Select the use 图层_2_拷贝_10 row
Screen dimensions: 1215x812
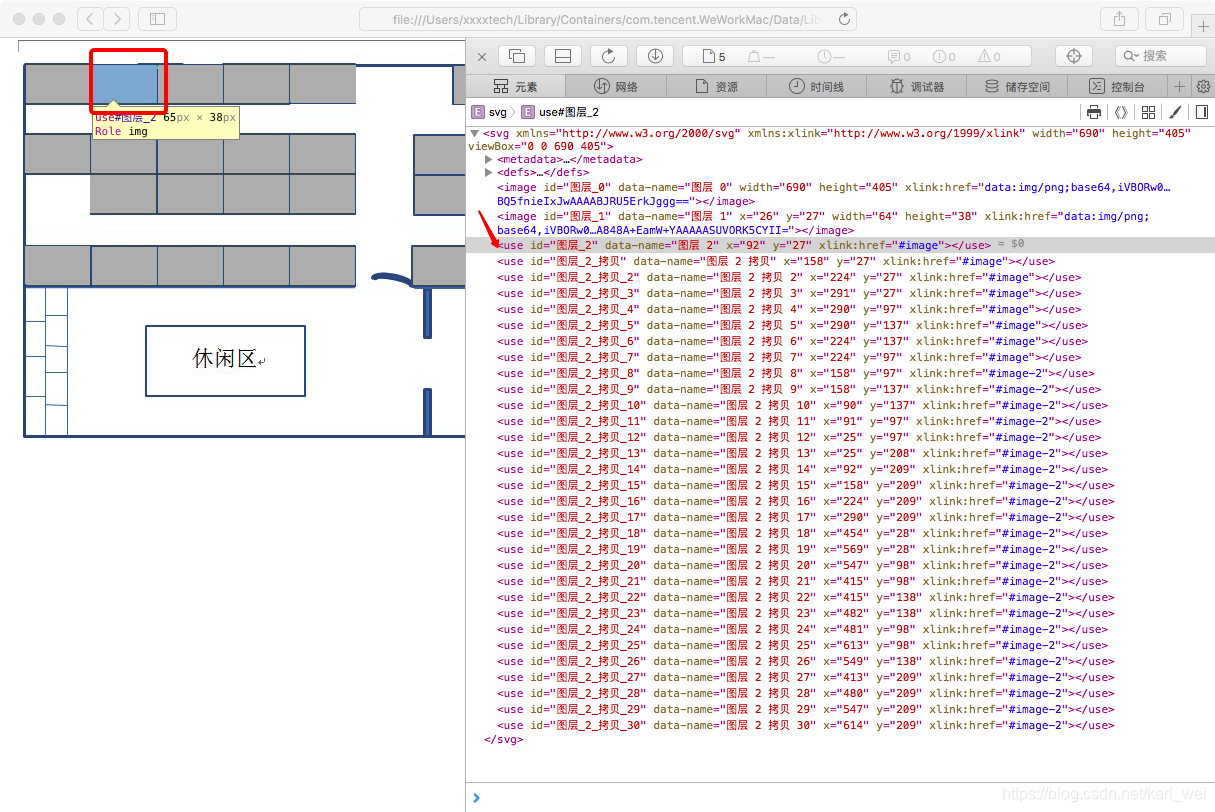click(840, 405)
